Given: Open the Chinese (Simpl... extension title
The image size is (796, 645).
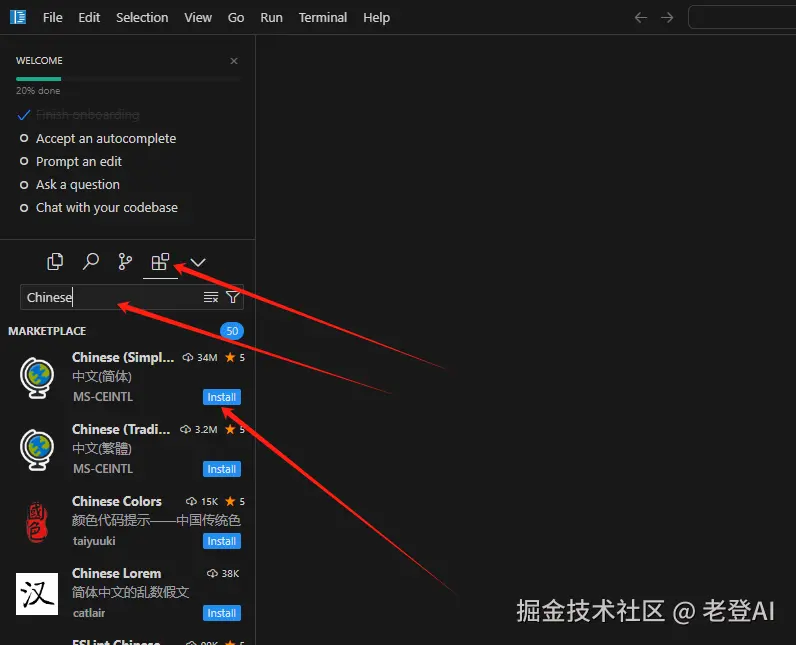Looking at the screenshot, I should point(123,358).
